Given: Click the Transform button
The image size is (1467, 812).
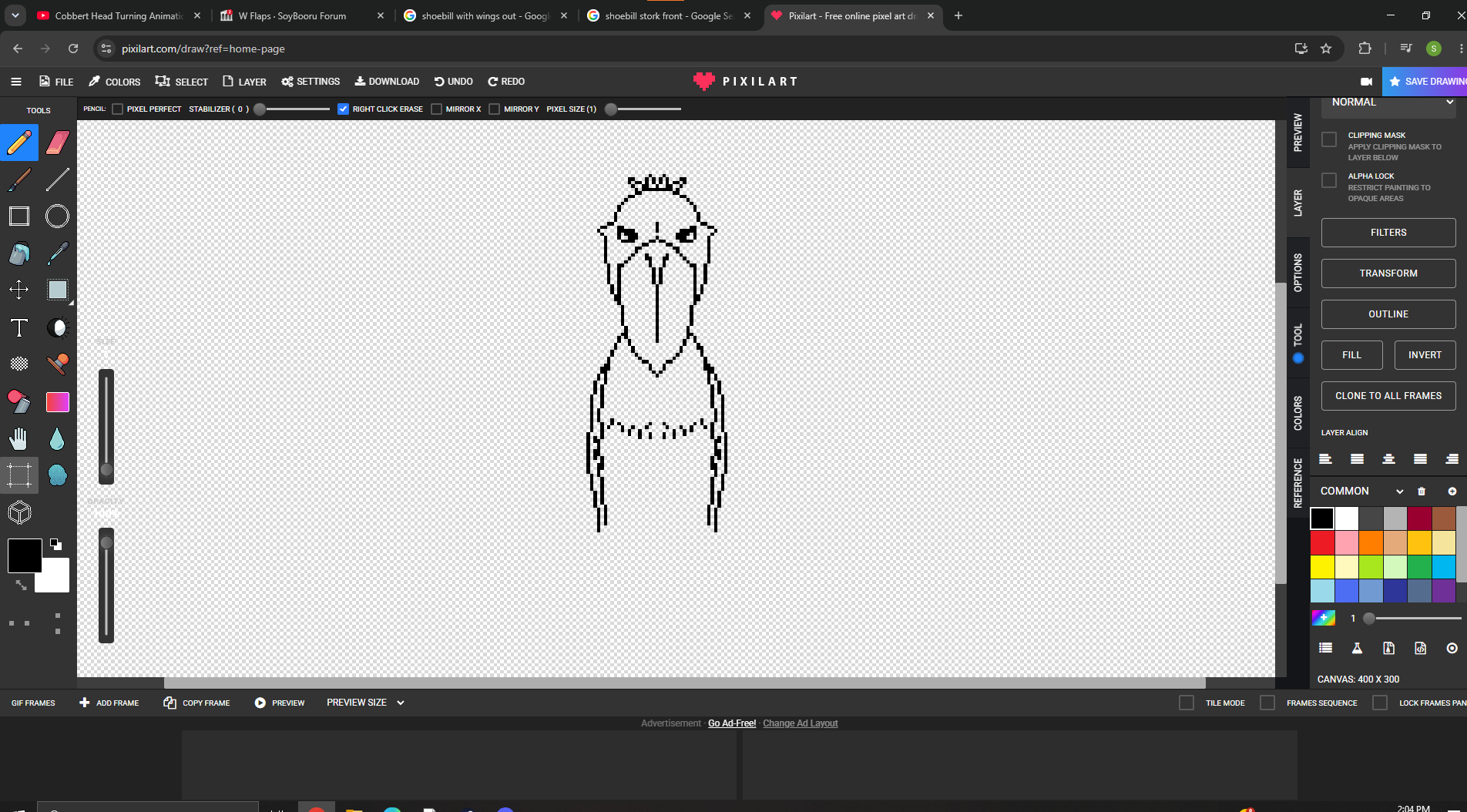Looking at the screenshot, I should pos(1388,273).
